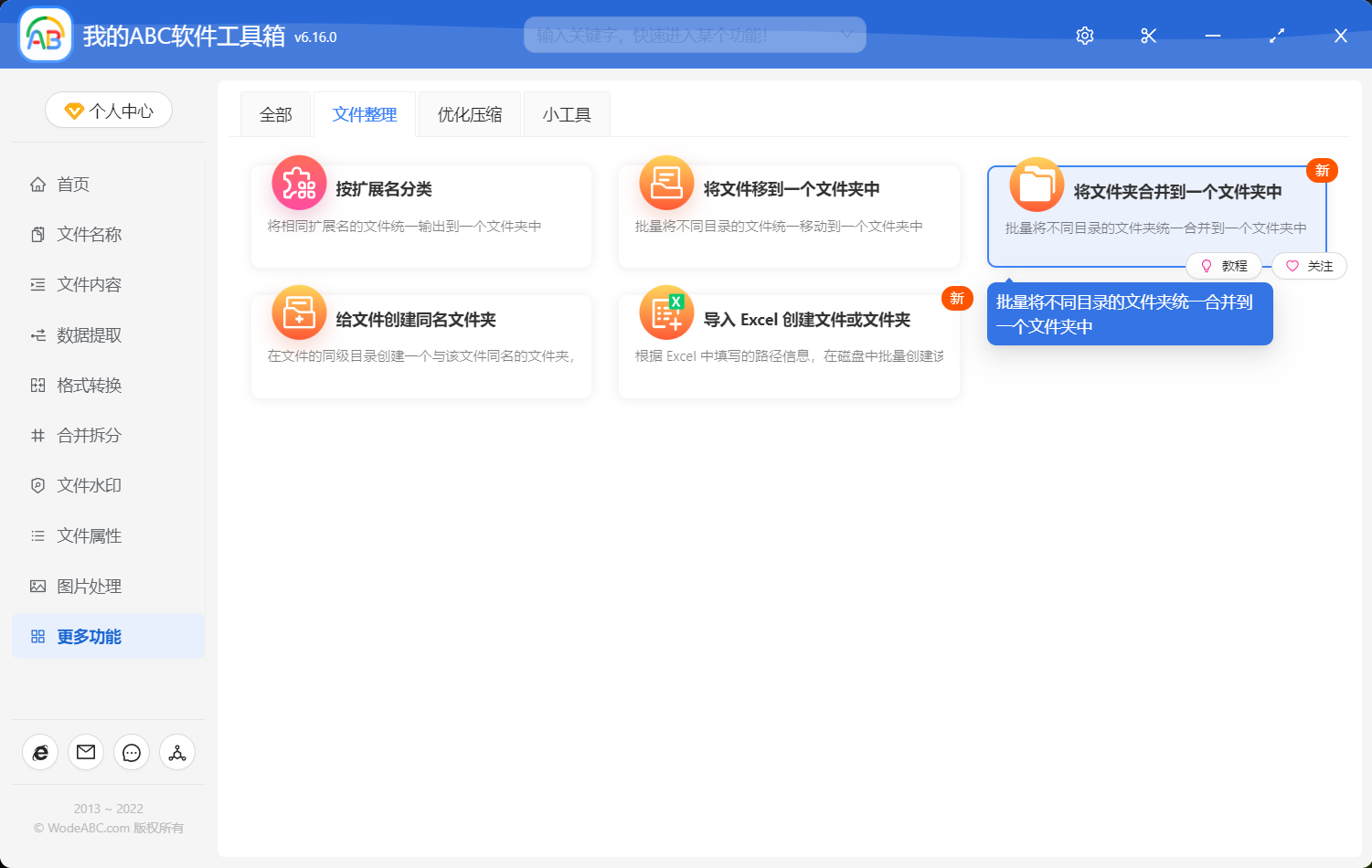Select the 将文件移到一个文件夹中 tool icon
Screen dimensions: 1372x868
point(666,183)
